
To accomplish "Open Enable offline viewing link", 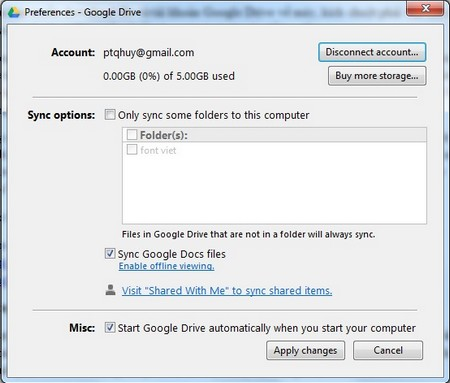I will pyautogui.click(x=166, y=266).
